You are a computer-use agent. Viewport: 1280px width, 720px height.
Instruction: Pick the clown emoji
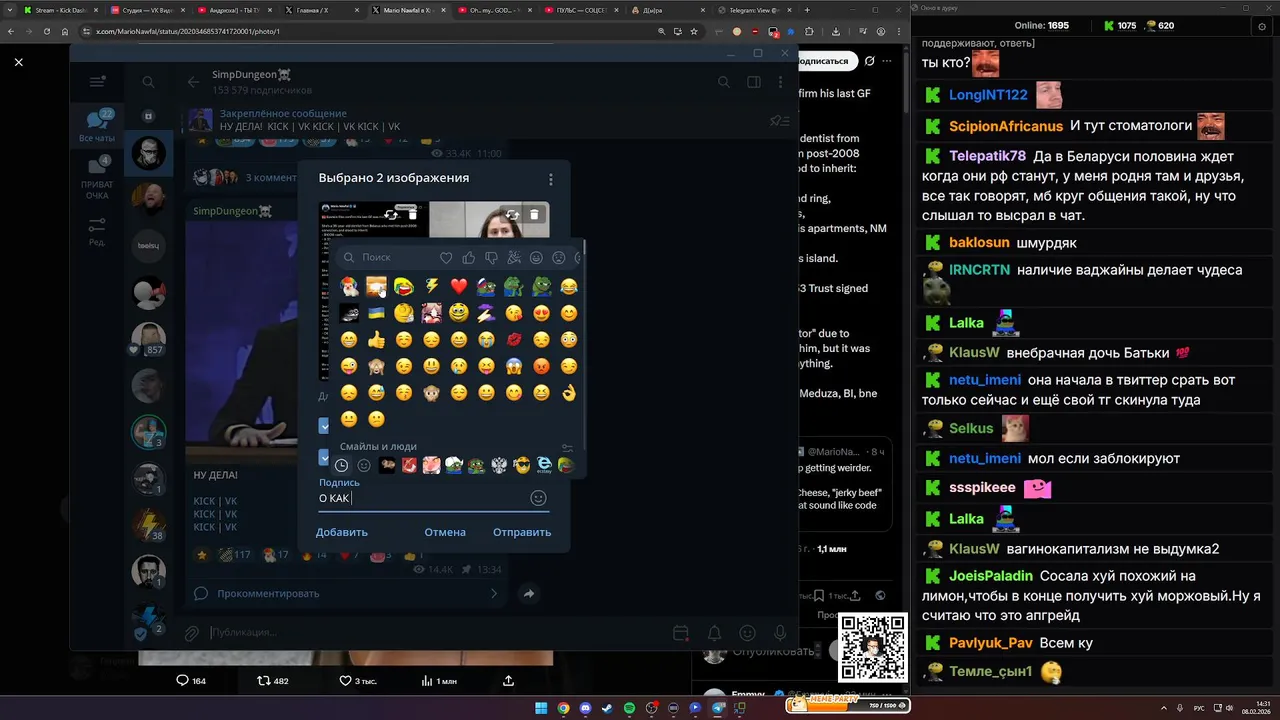click(x=349, y=287)
